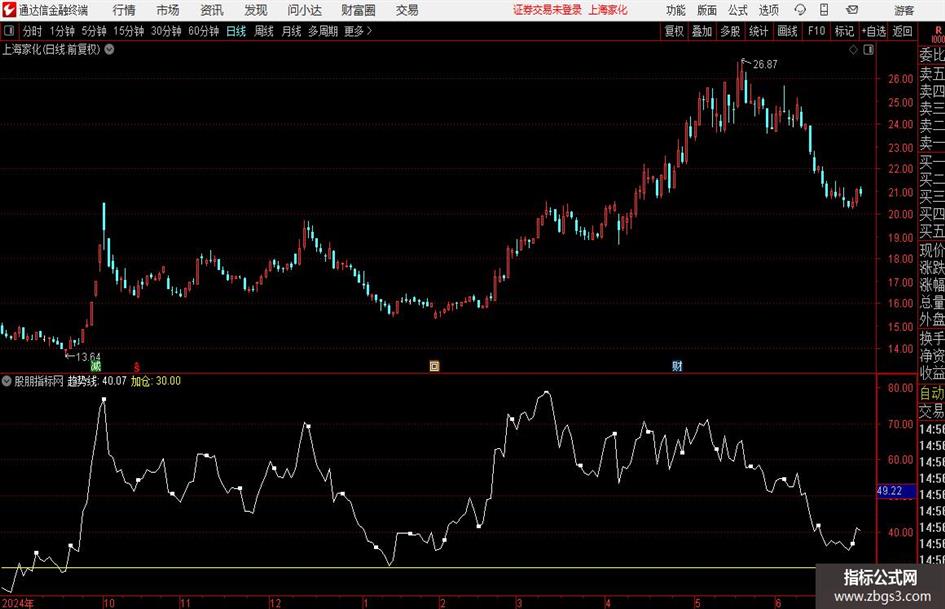Switch to the 60分钟 period tab

point(204,31)
